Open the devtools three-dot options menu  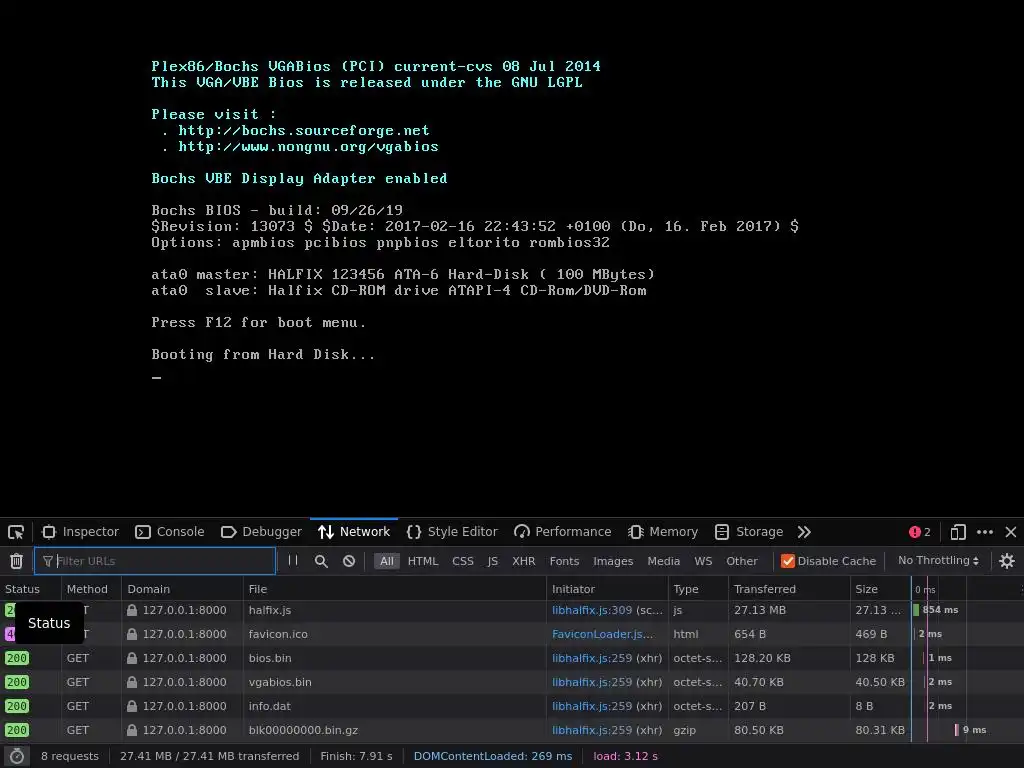pyautogui.click(x=985, y=532)
